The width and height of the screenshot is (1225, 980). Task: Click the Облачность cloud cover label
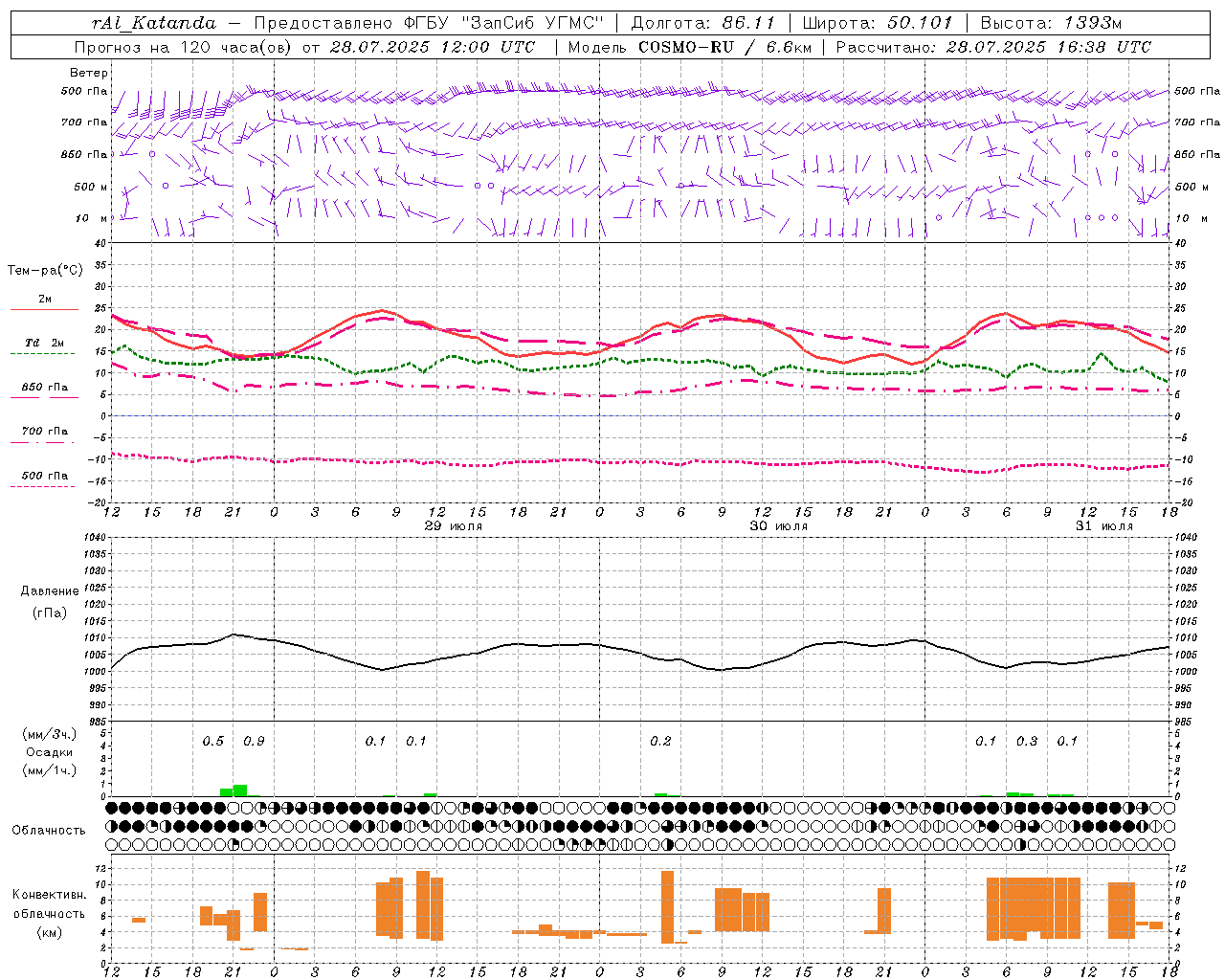(x=49, y=830)
